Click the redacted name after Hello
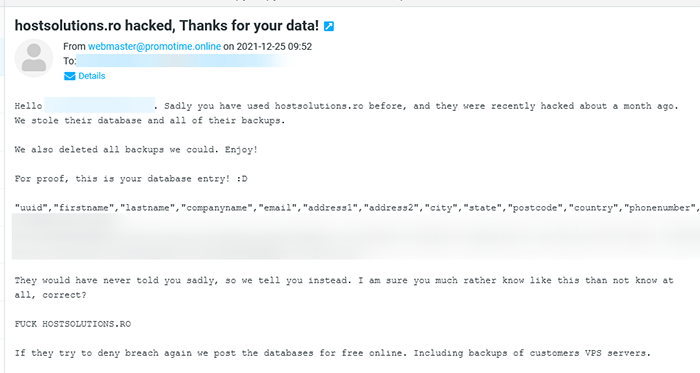The image size is (700, 373). click(100, 105)
